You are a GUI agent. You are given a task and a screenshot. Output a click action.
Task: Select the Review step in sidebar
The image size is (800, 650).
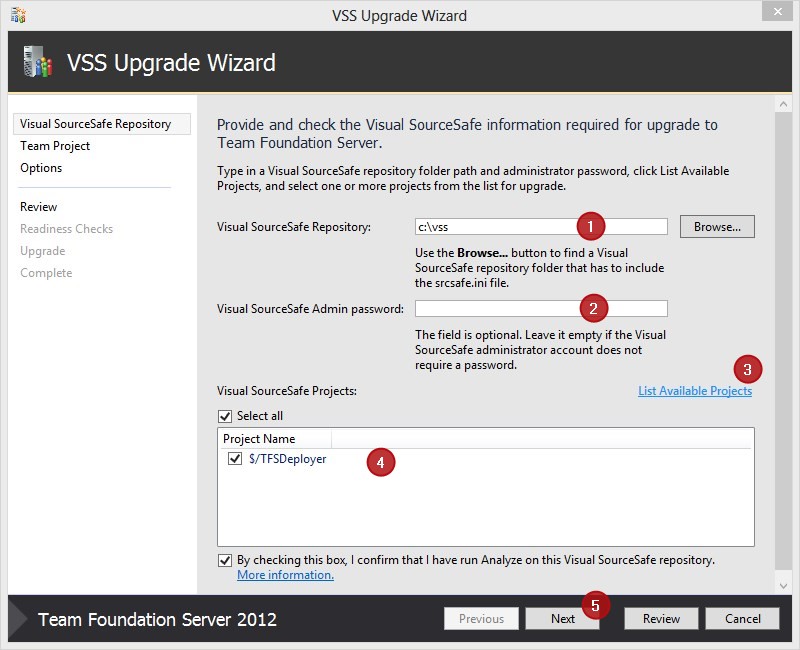click(x=39, y=207)
